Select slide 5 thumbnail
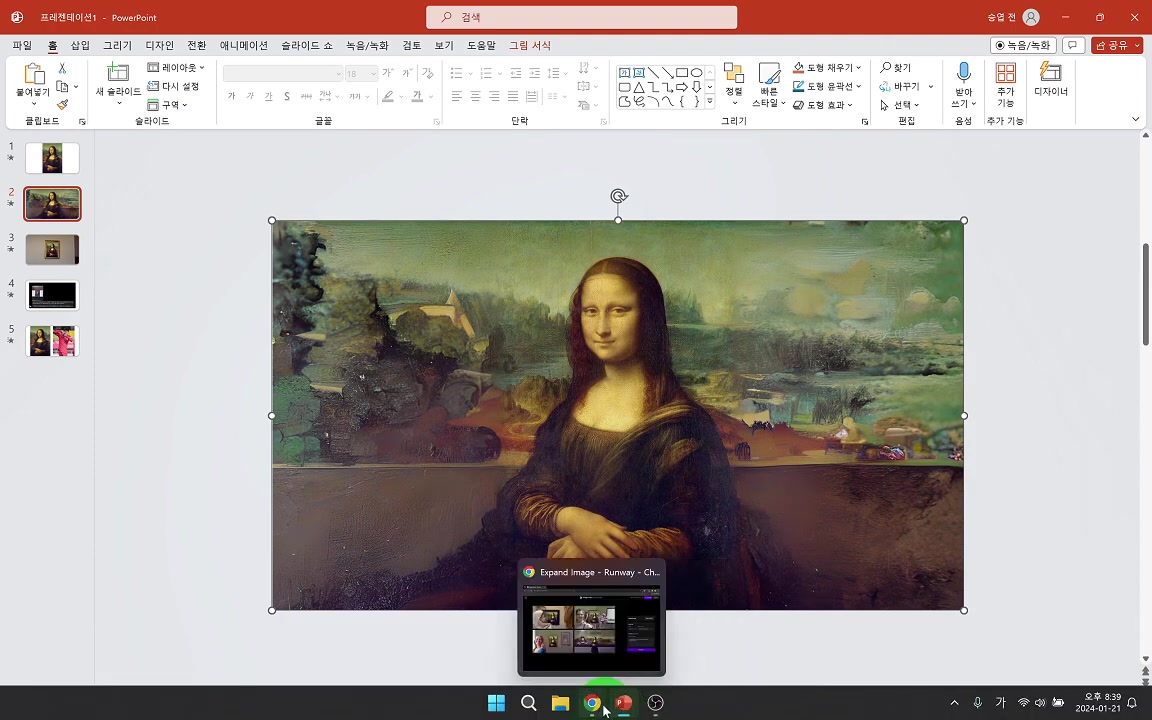 tap(52, 341)
